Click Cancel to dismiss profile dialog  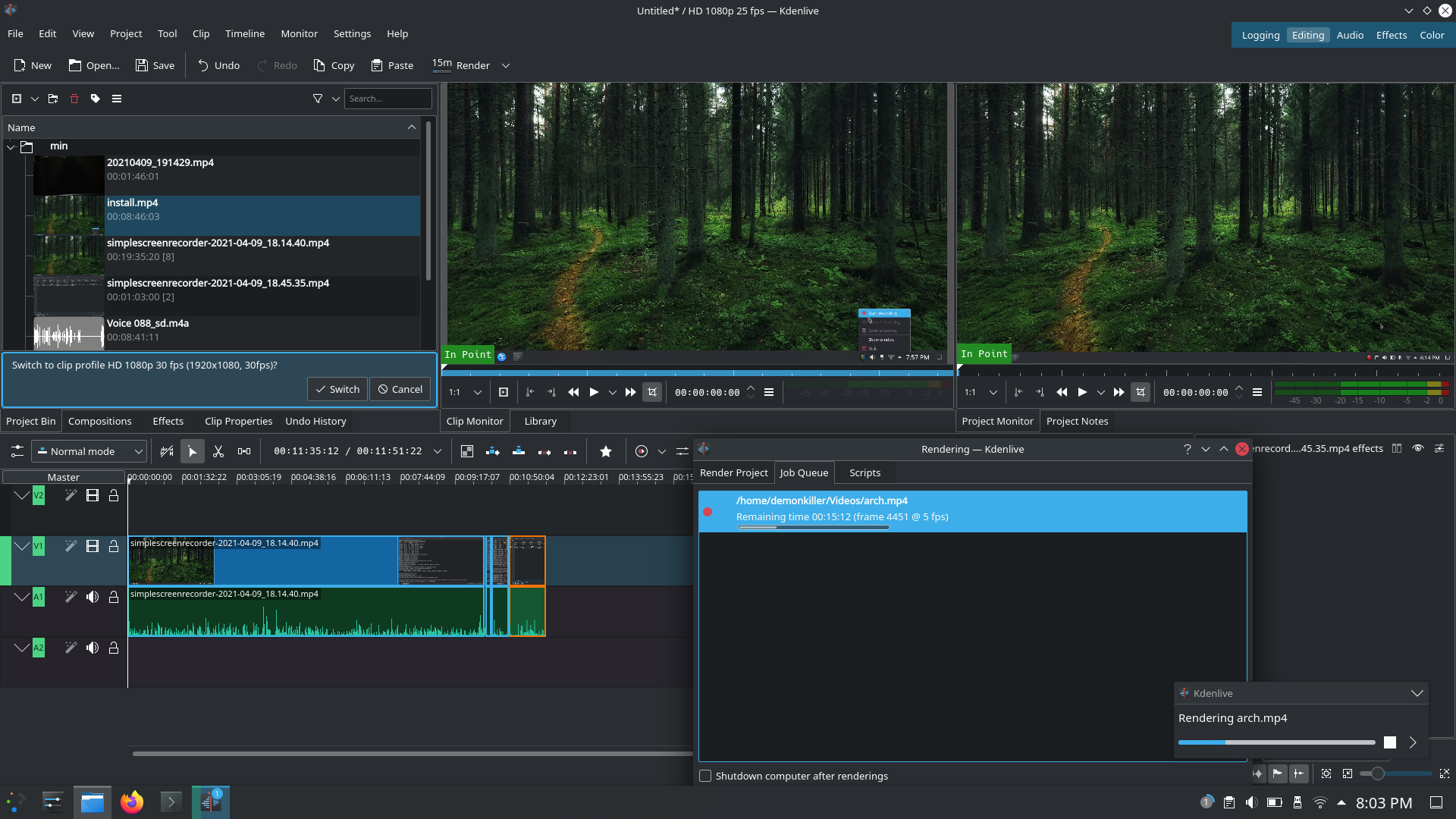(x=401, y=389)
